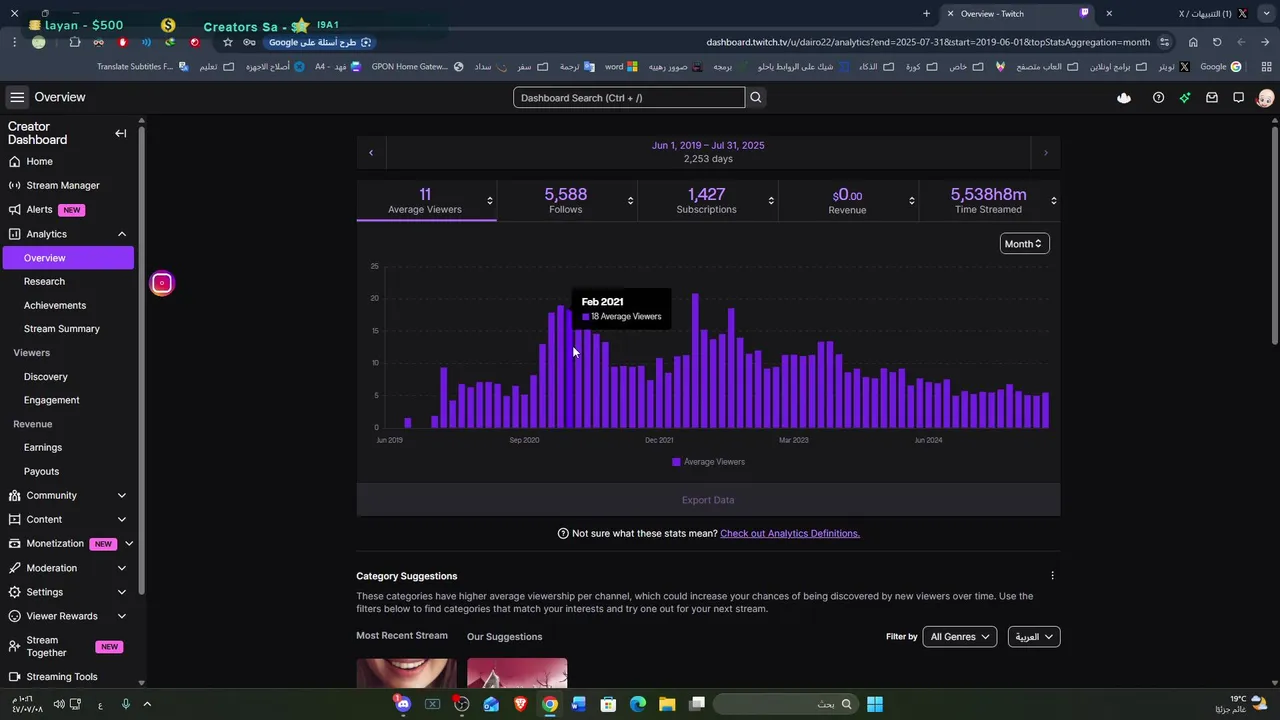This screenshot has height=720, width=1280.
Task: Click the Export Data button
Action: coord(708,500)
